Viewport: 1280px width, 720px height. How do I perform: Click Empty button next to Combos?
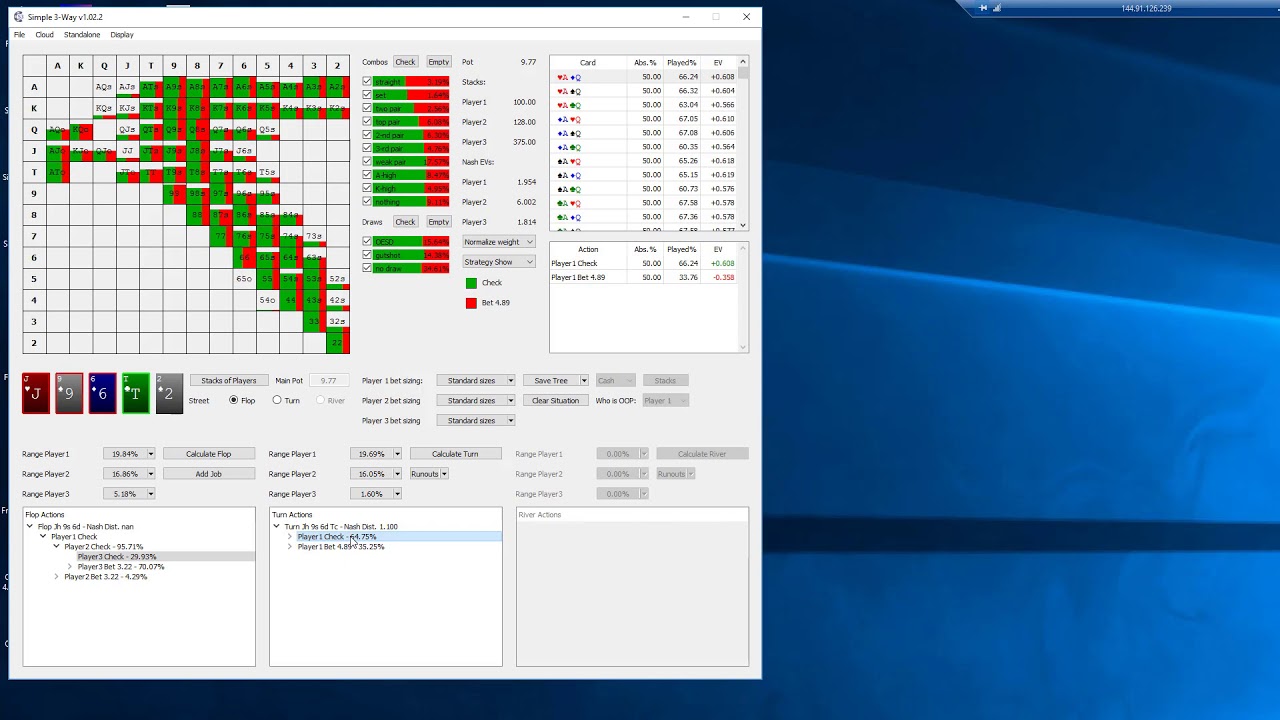click(x=438, y=62)
